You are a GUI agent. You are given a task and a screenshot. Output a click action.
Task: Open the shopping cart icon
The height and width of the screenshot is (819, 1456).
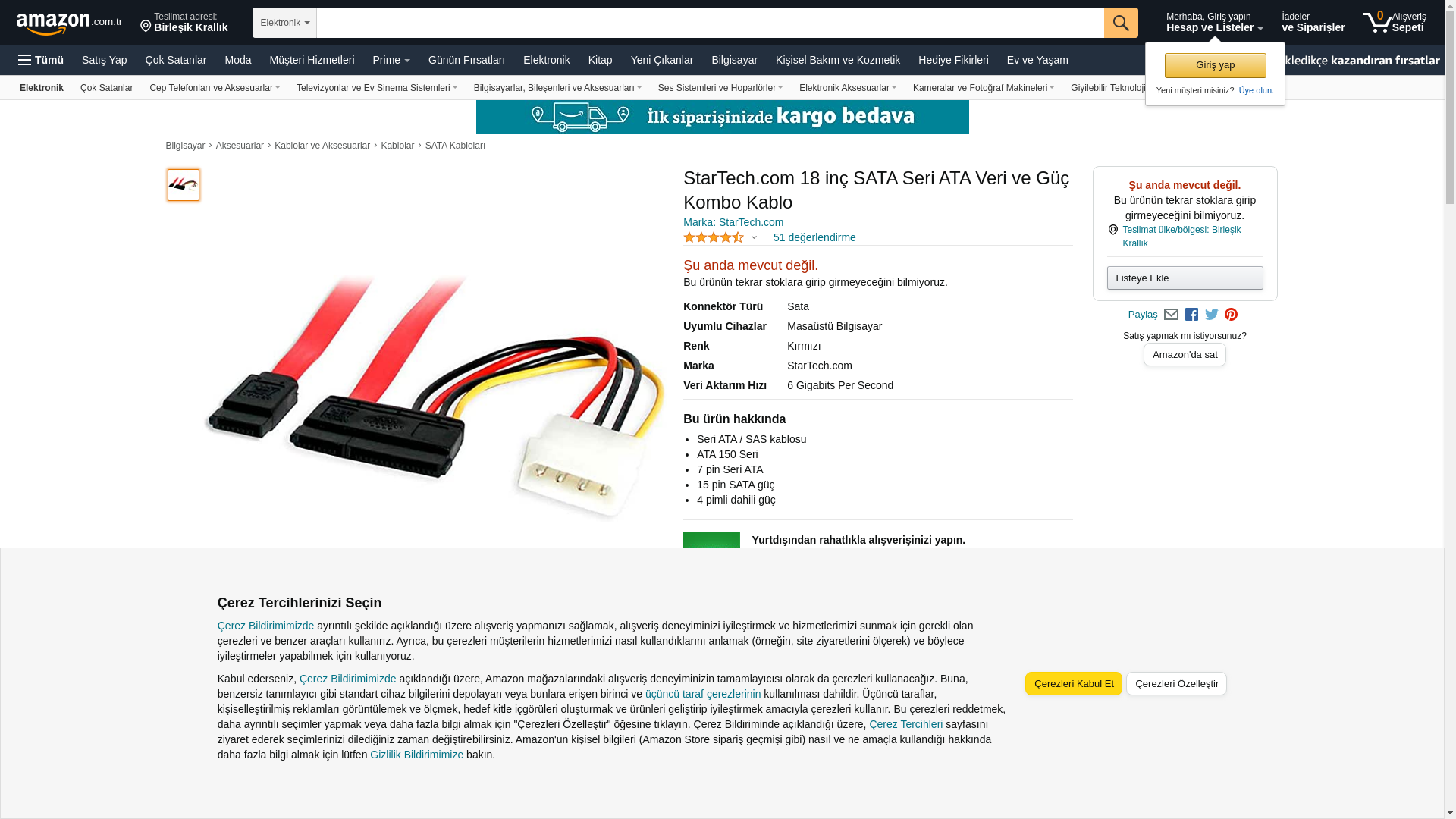tap(1395, 22)
